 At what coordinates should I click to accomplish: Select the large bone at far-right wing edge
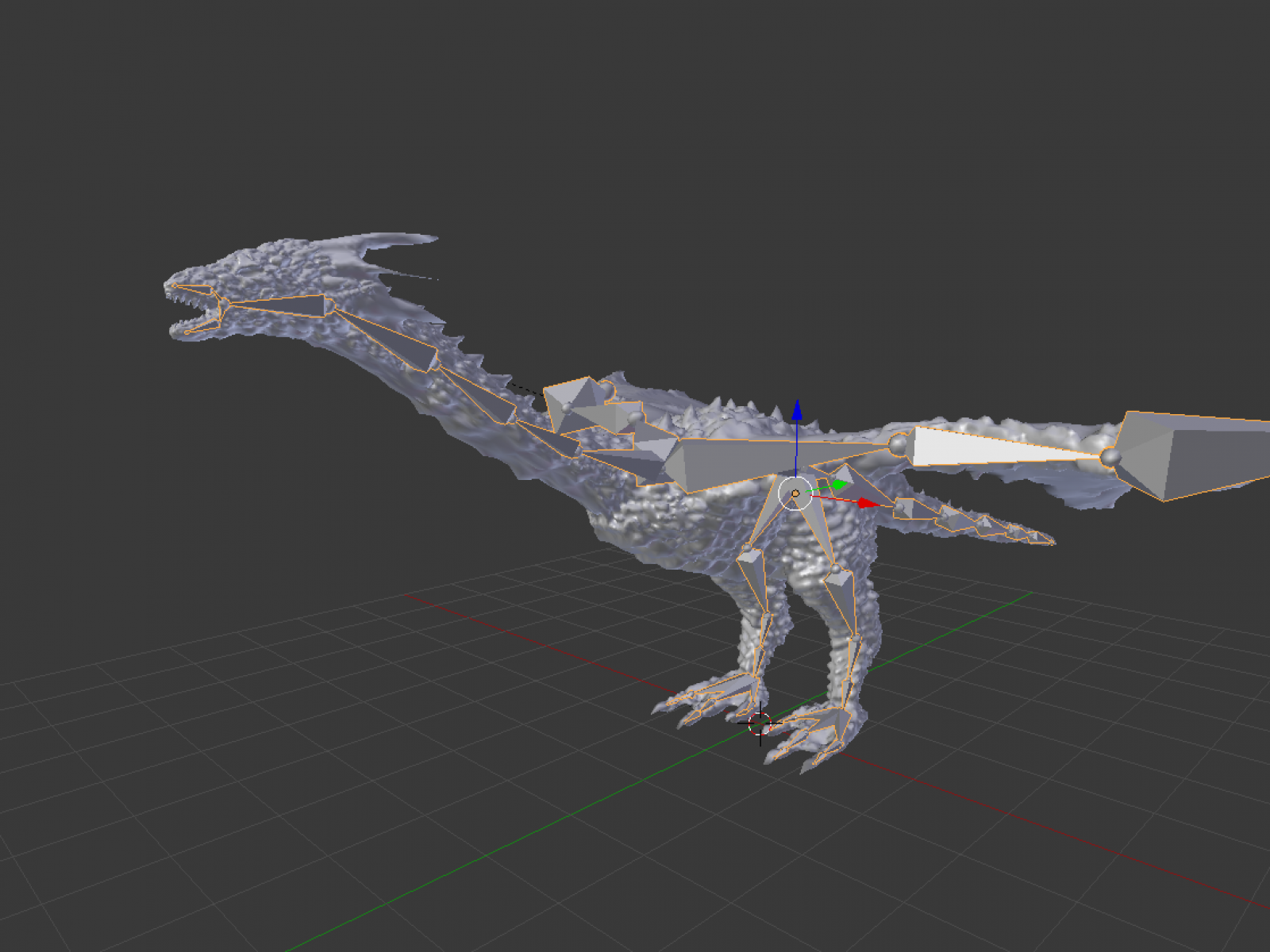tap(1191, 455)
